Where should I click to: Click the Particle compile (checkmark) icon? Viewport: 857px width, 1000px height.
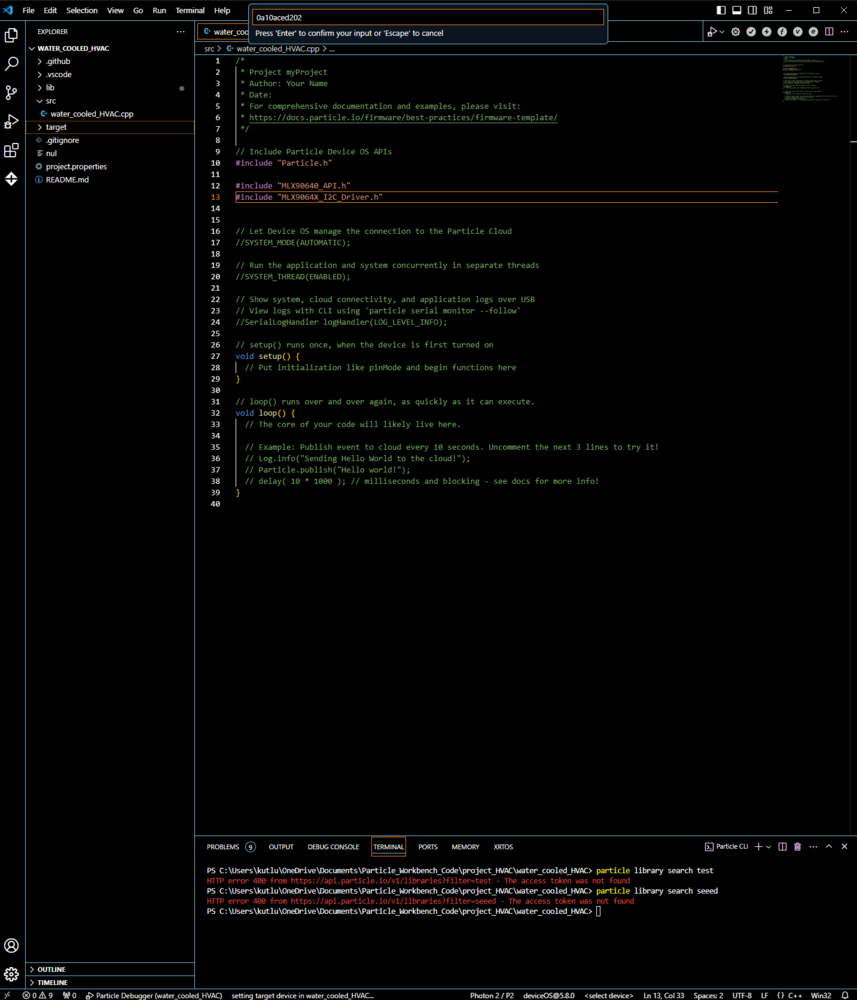pos(751,32)
